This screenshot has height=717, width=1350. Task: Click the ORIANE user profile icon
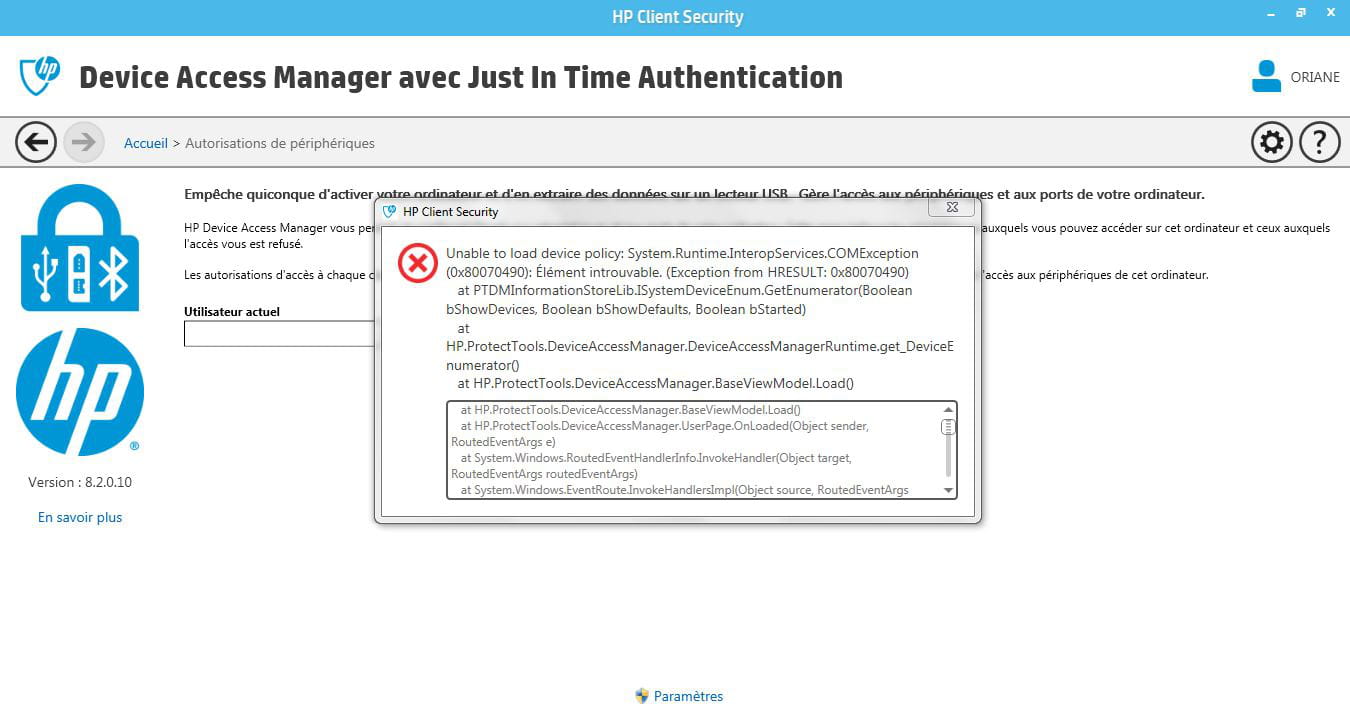pyautogui.click(x=1266, y=76)
